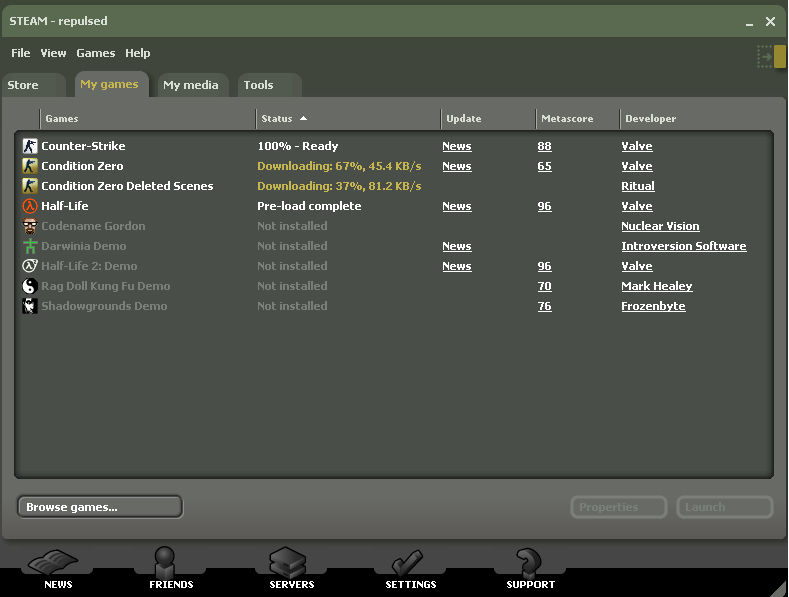Click the '100% - Ready' status text

click(298, 146)
